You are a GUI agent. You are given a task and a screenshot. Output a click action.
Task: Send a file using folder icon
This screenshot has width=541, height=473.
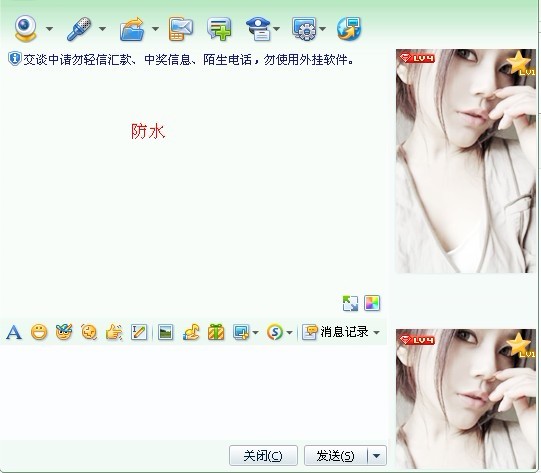(132, 29)
